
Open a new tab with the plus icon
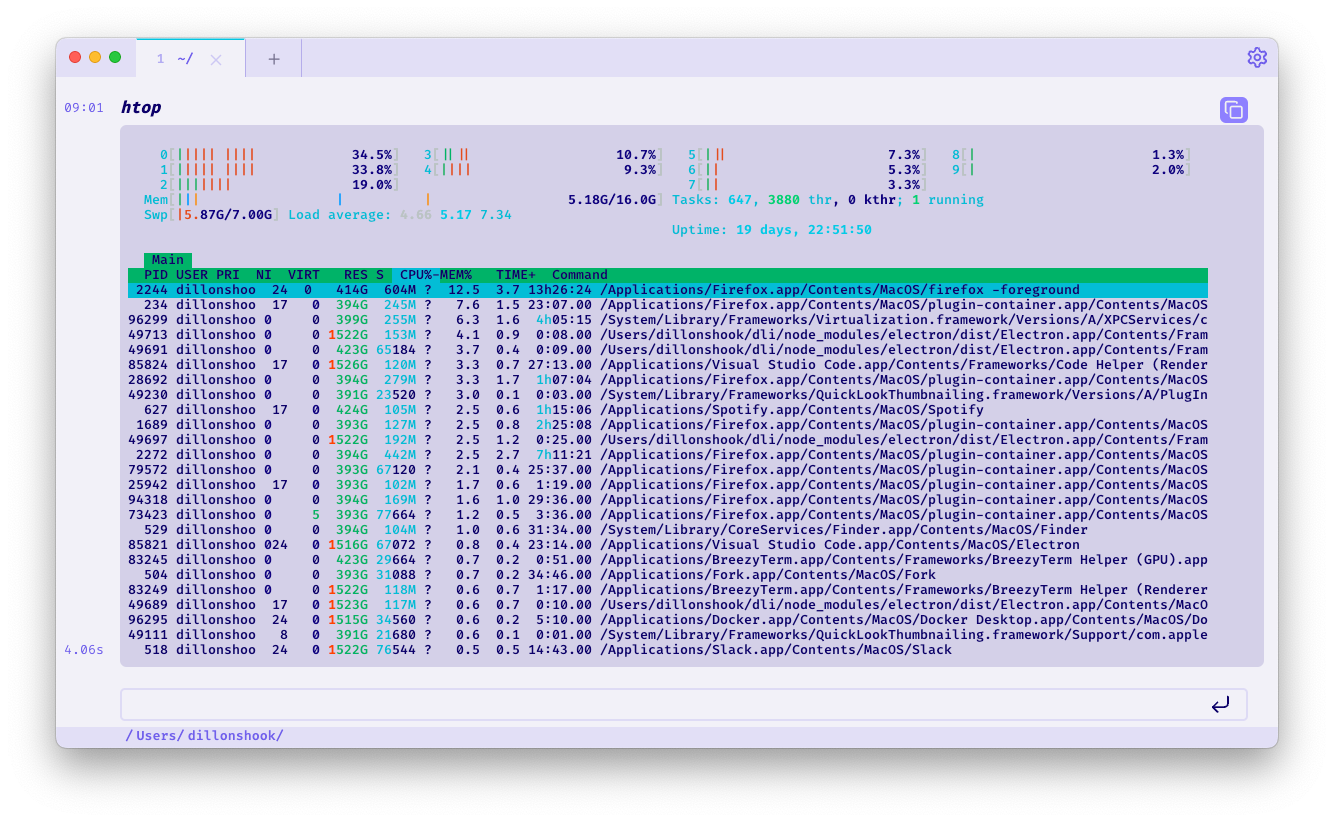click(x=273, y=57)
